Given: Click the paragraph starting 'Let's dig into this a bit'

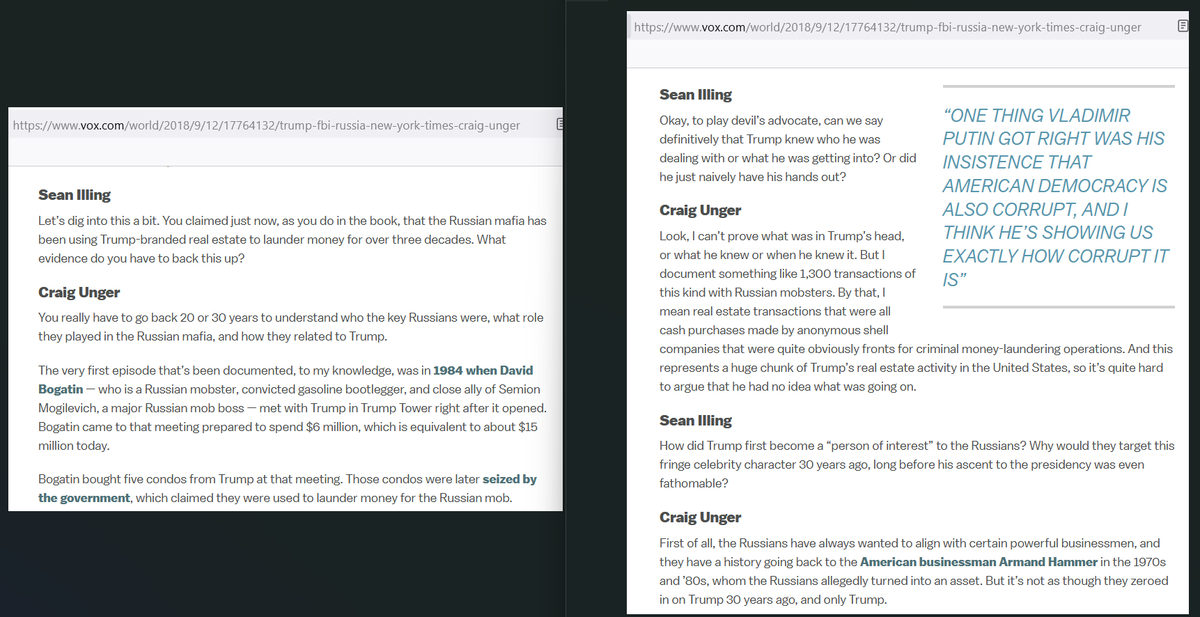Looking at the screenshot, I should [x=292, y=239].
